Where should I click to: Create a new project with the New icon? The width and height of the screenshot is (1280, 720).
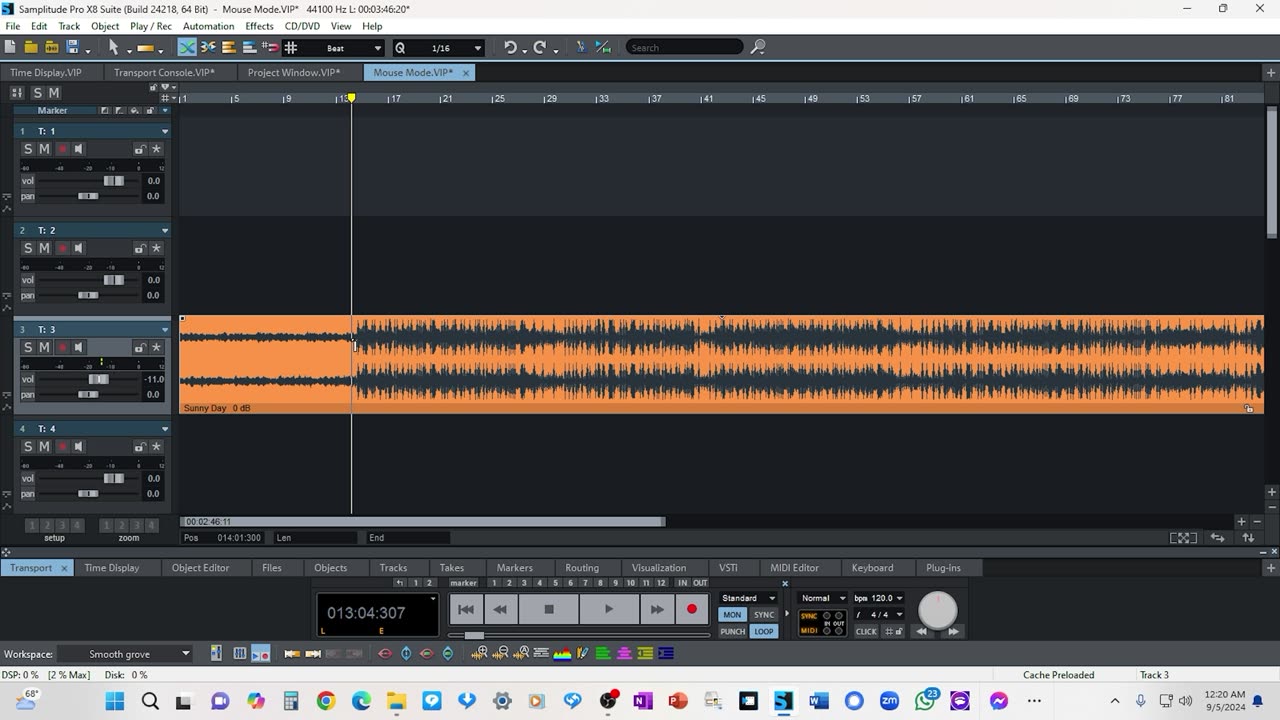(10, 47)
